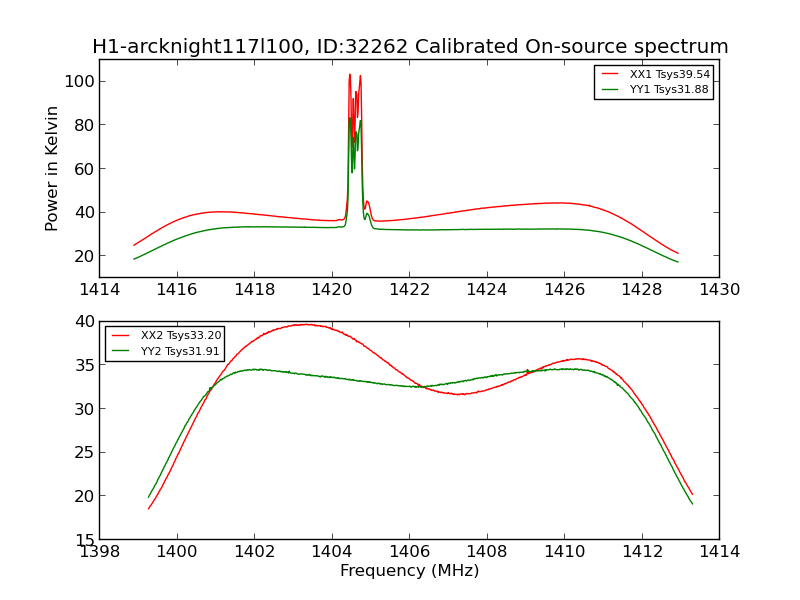Click the 1416 tick label on upper plot

coord(177,290)
